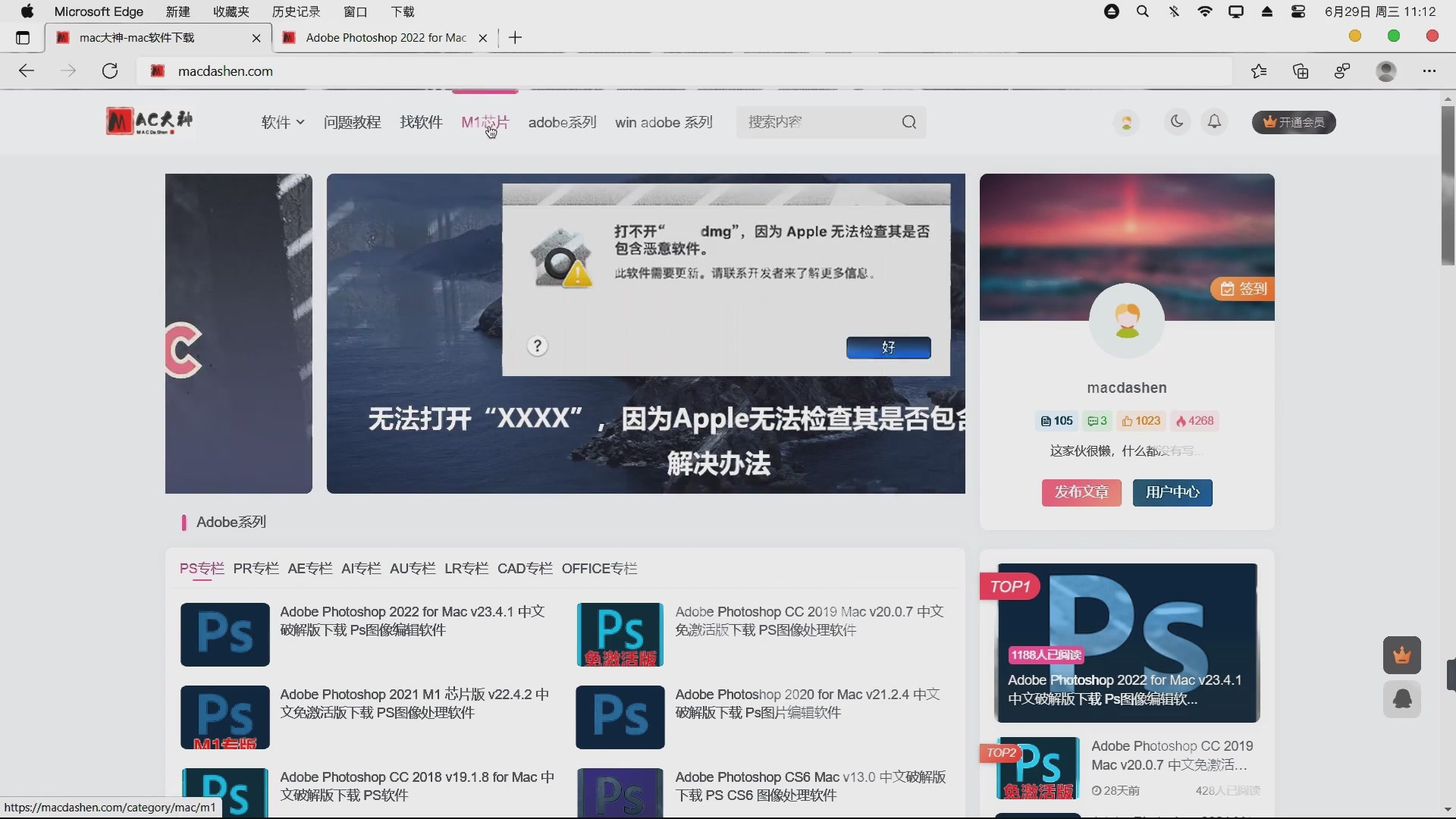The image size is (1456, 819).
Task: Reload the page with the refresh icon
Action: point(110,71)
